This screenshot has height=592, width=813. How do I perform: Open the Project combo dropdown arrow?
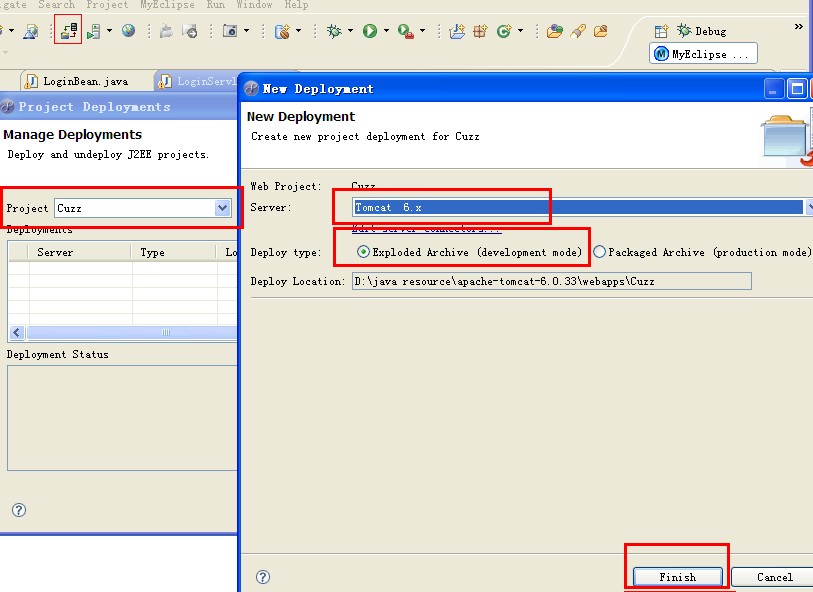pyautogui.click(x=222, y=208)
